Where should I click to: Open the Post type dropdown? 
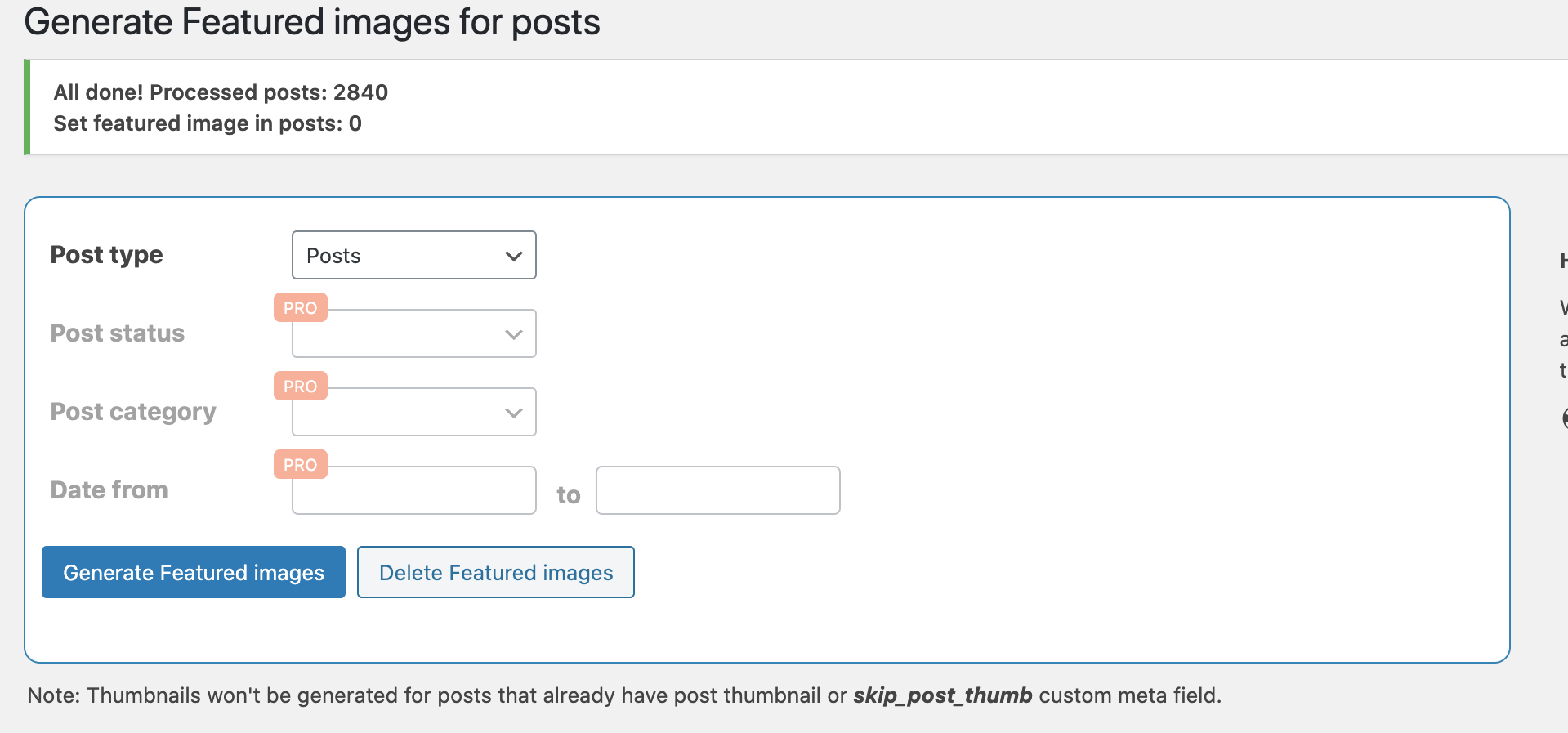tap(414, 255)
